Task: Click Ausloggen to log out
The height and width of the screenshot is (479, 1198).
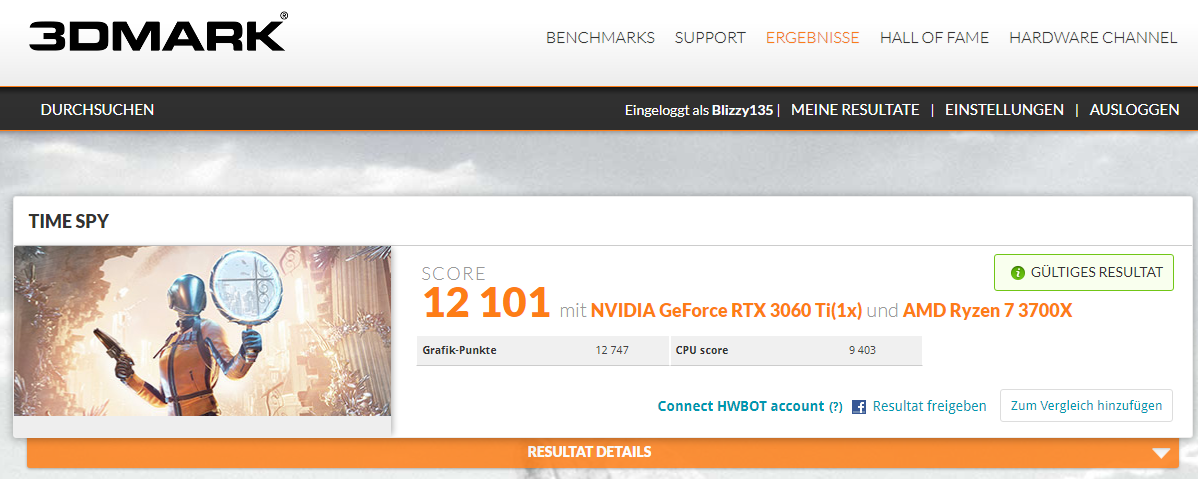Action: [1134, 110]
